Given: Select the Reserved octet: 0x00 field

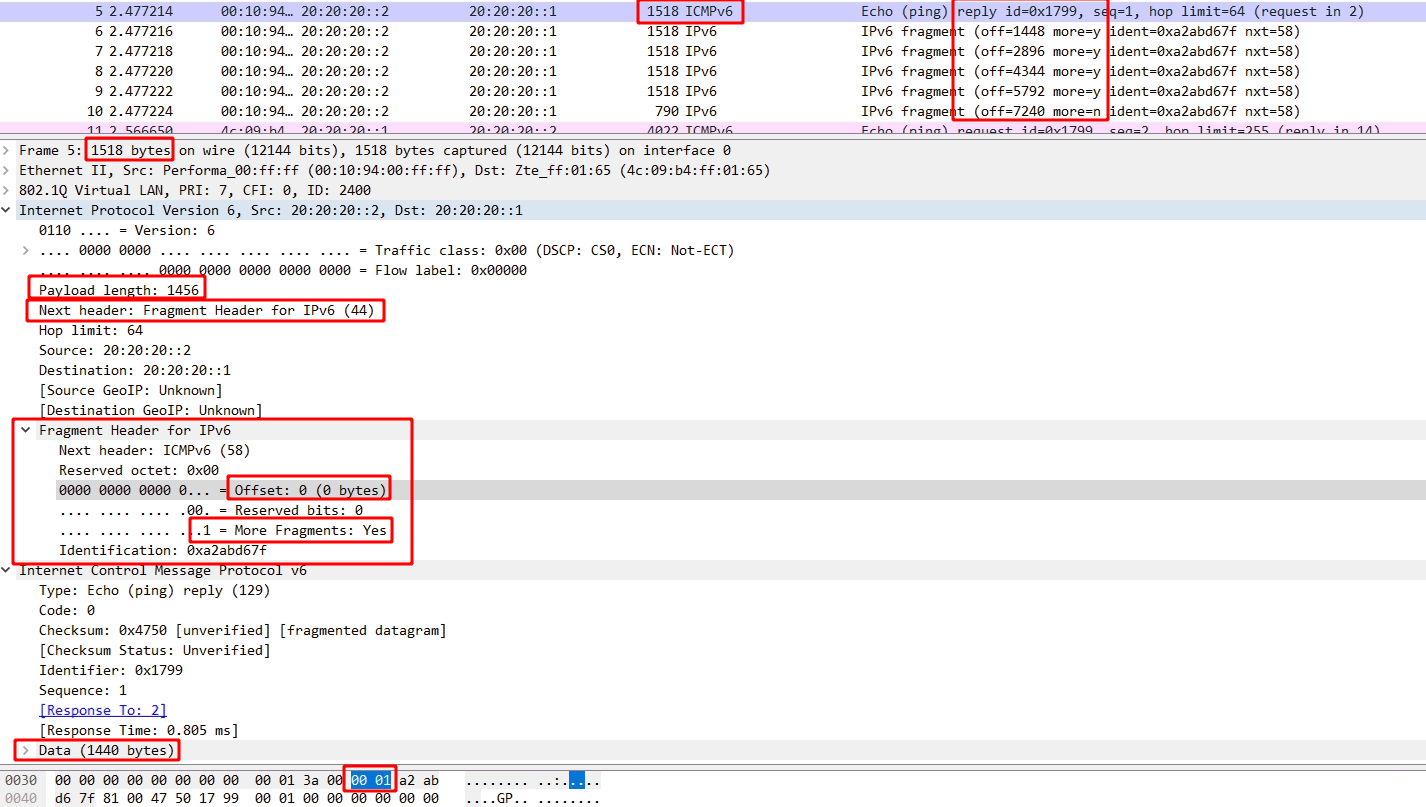Looking at the screenshot, I should 139,470.
